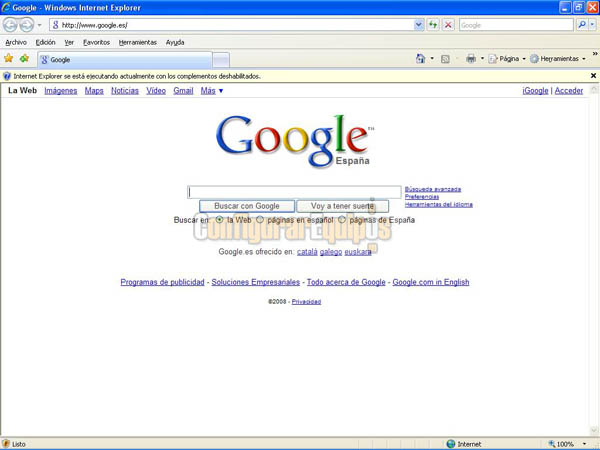
Task: Select the páginas en español radio button
Action: (260, 220)
